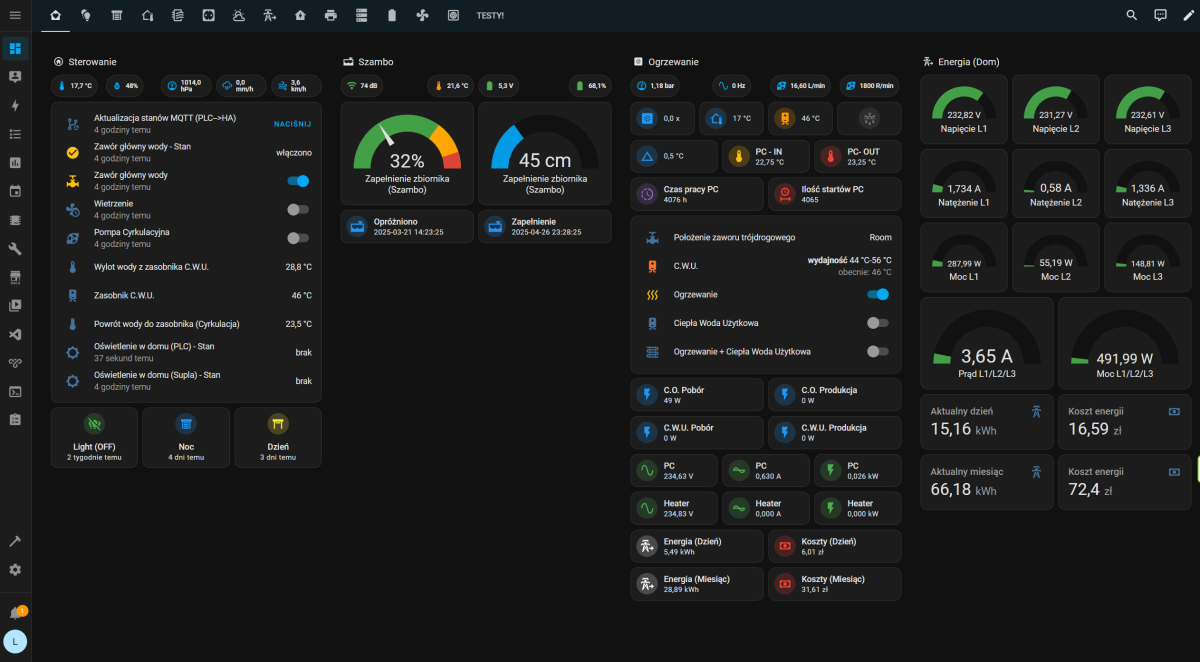Viewport: 1200px width, 662px height.
Task: Click the Noc scene button
Action: pos(186,436)
